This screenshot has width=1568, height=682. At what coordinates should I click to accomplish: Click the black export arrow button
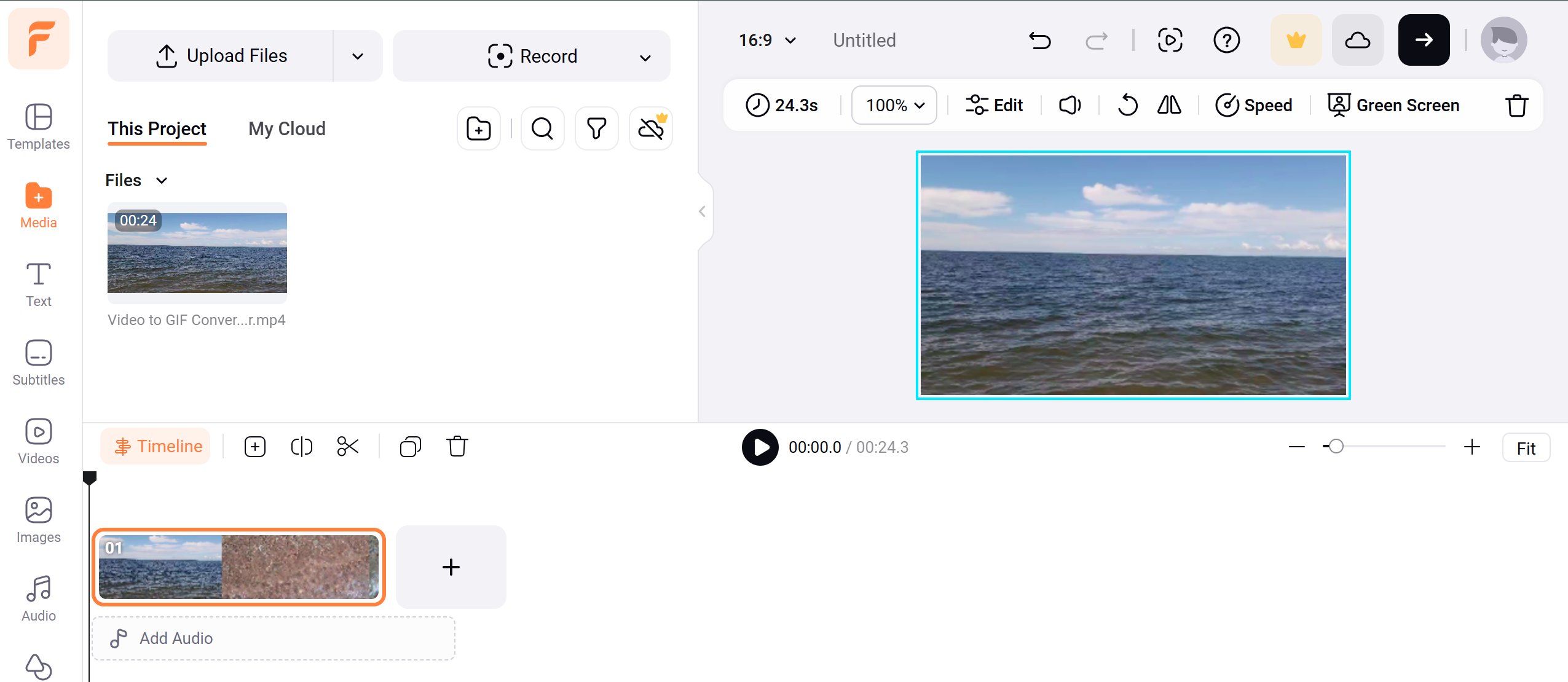1424,40
